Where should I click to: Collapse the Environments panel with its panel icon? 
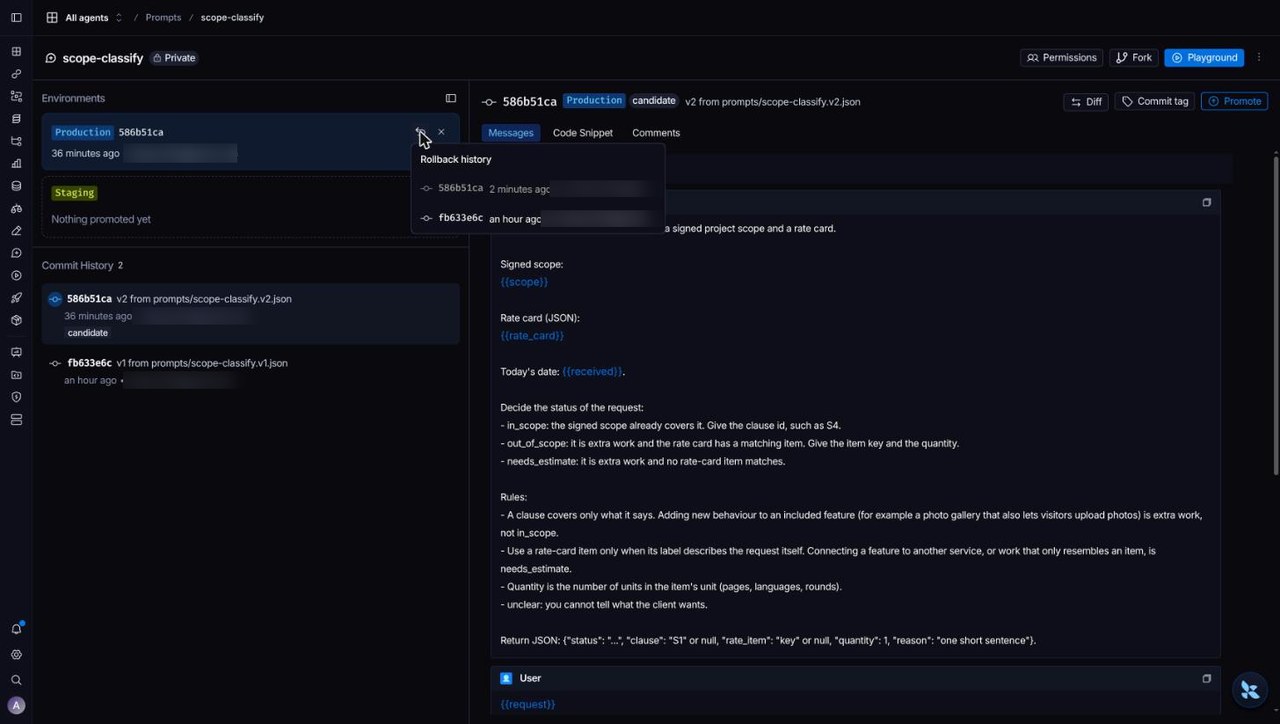tap(451, 98)
